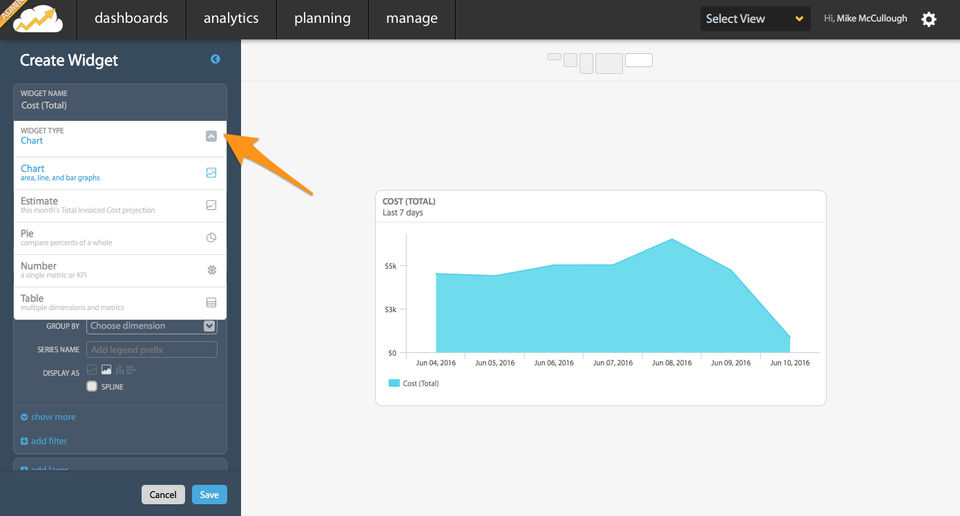Select the Estimate widget type option
Screen dimensions: 960x516
tap(120, 205)
